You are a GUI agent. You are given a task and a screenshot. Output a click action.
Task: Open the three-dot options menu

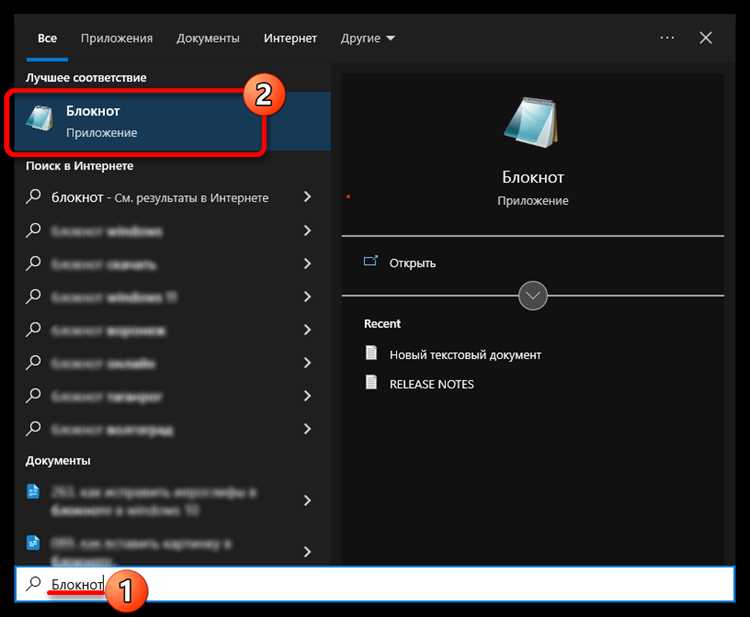point(667,38)
